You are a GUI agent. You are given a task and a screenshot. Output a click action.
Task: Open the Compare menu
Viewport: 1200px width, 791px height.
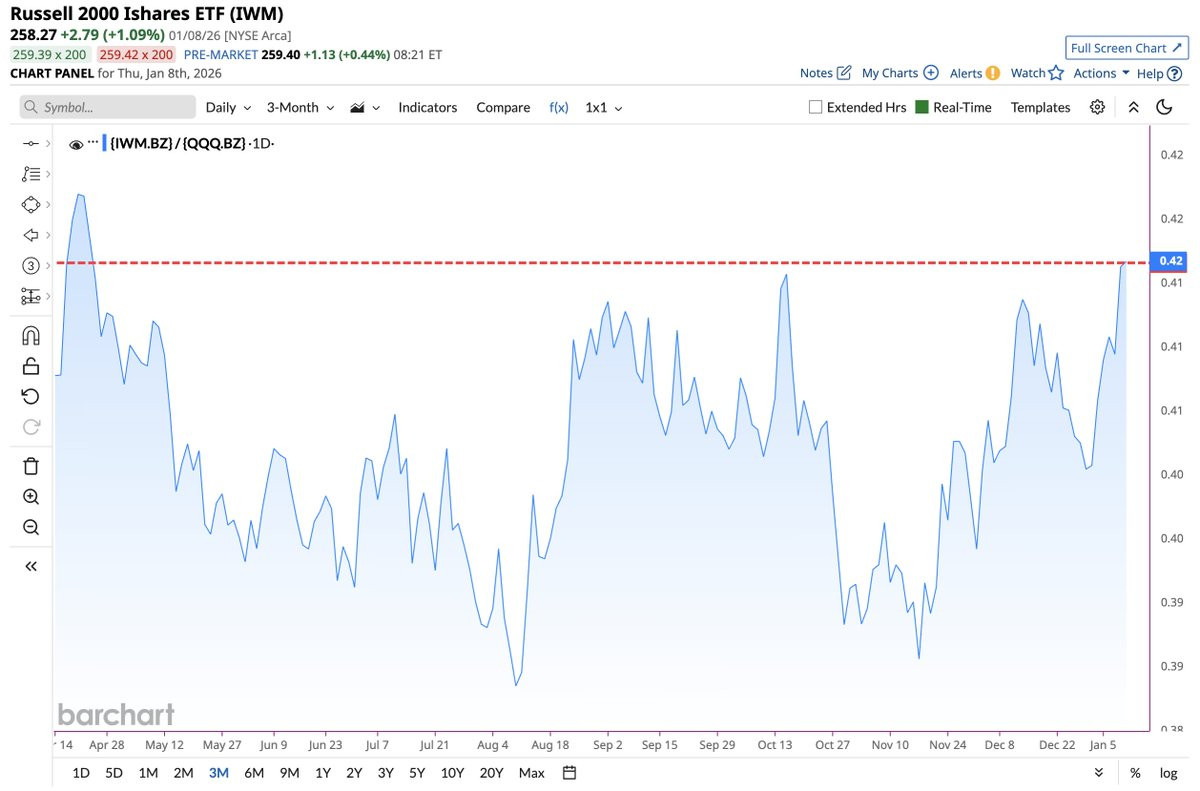503,107
